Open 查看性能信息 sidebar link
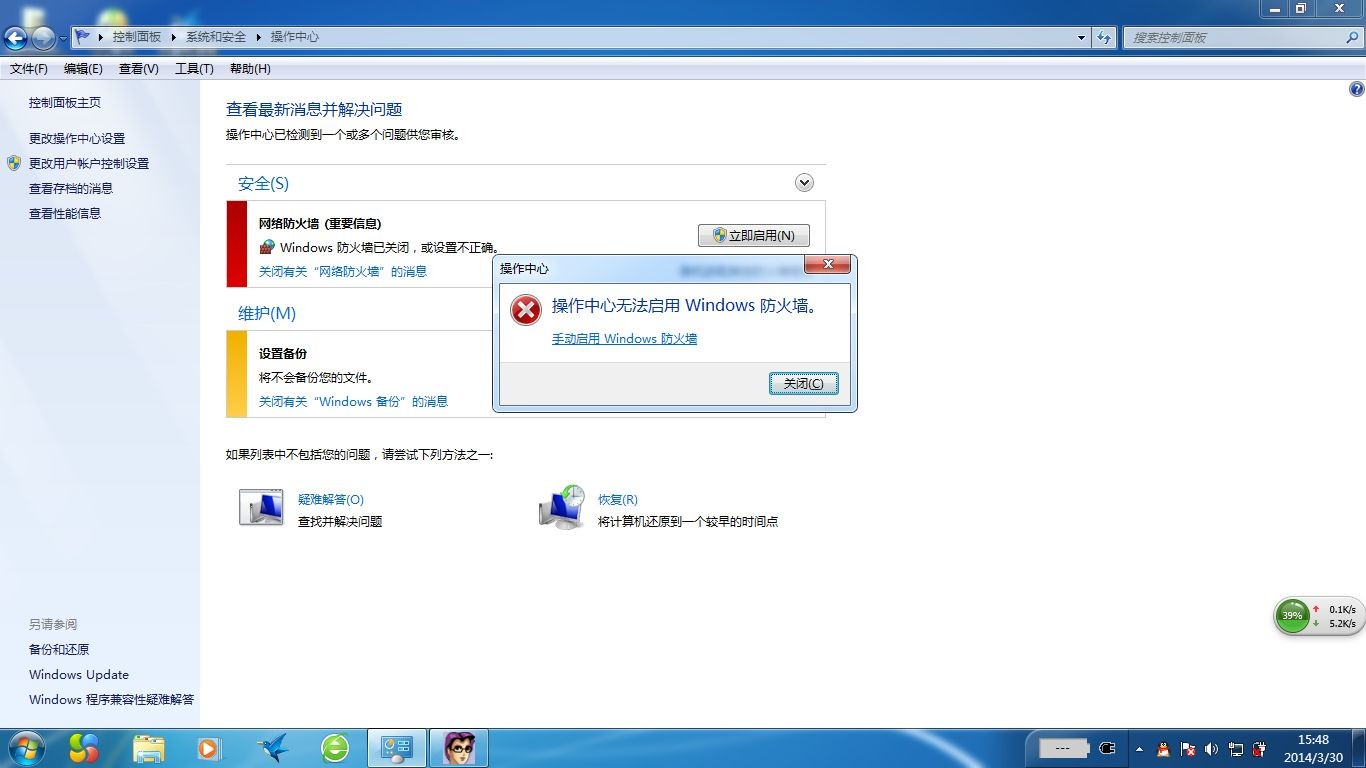The width and height of the screenshot is (1366, 768). pyautogui.click(x=65, y=213)
